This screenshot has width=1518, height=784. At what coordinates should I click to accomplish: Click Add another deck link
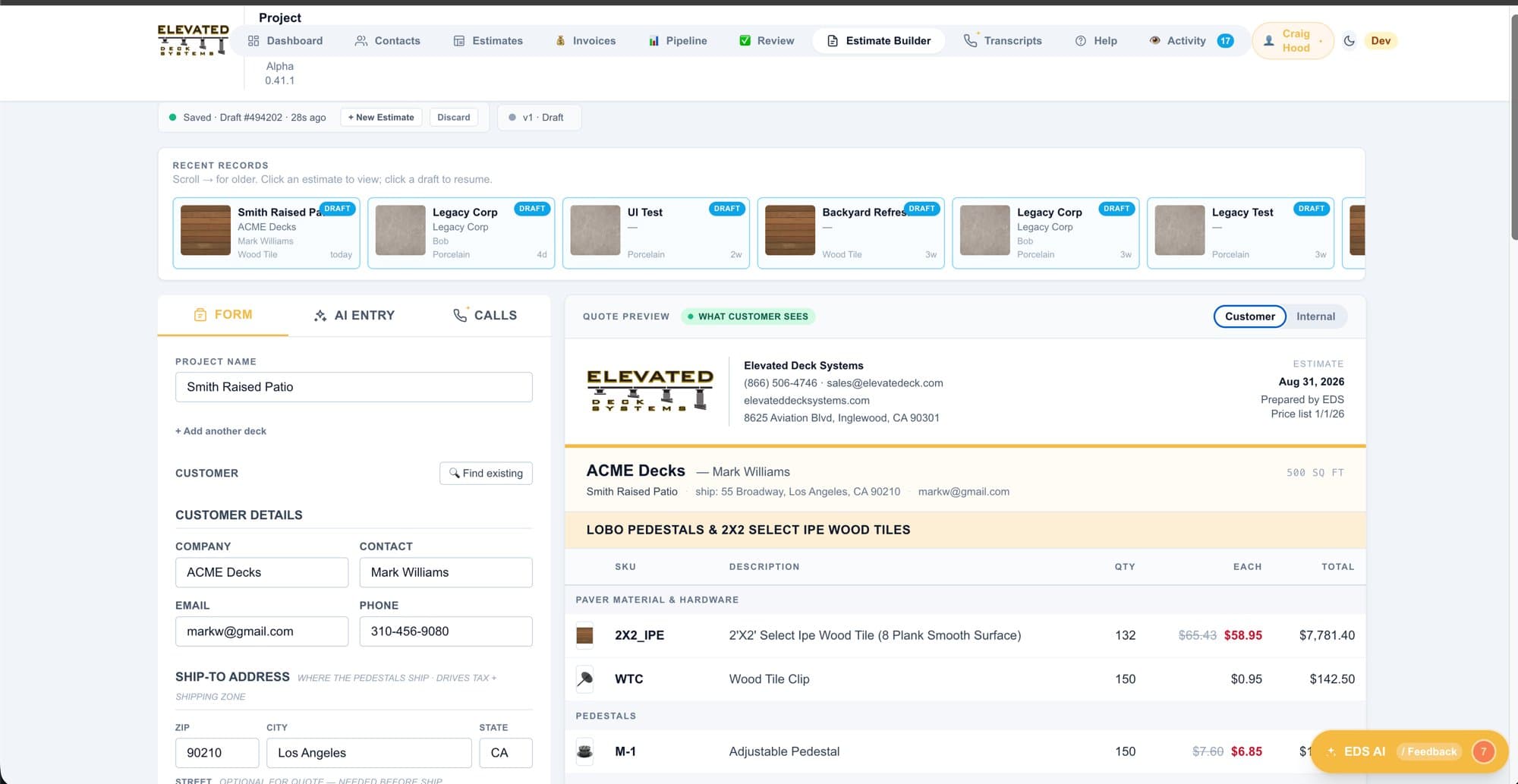[x=221, y=431]
